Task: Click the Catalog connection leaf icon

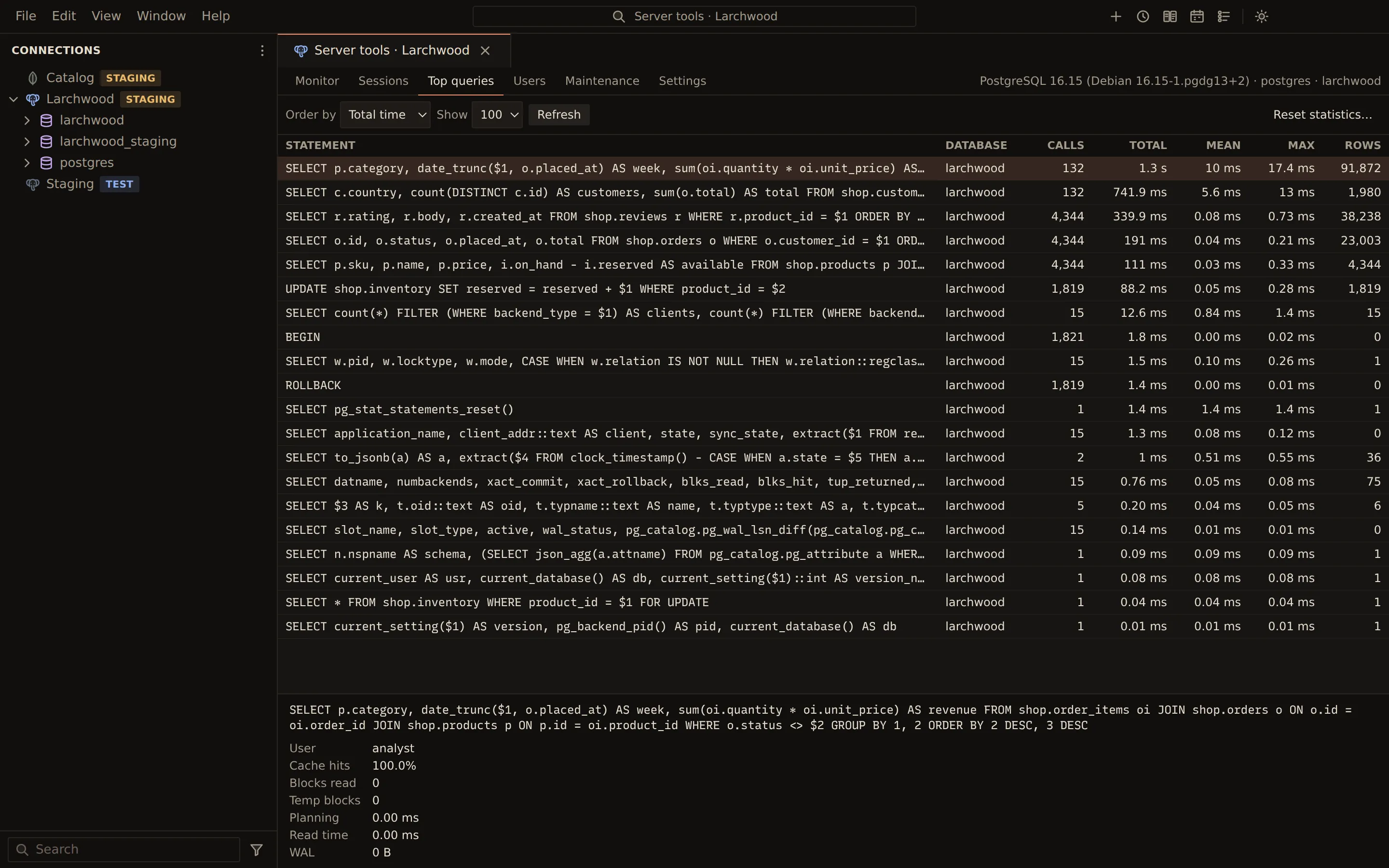Action: point(33,78)
